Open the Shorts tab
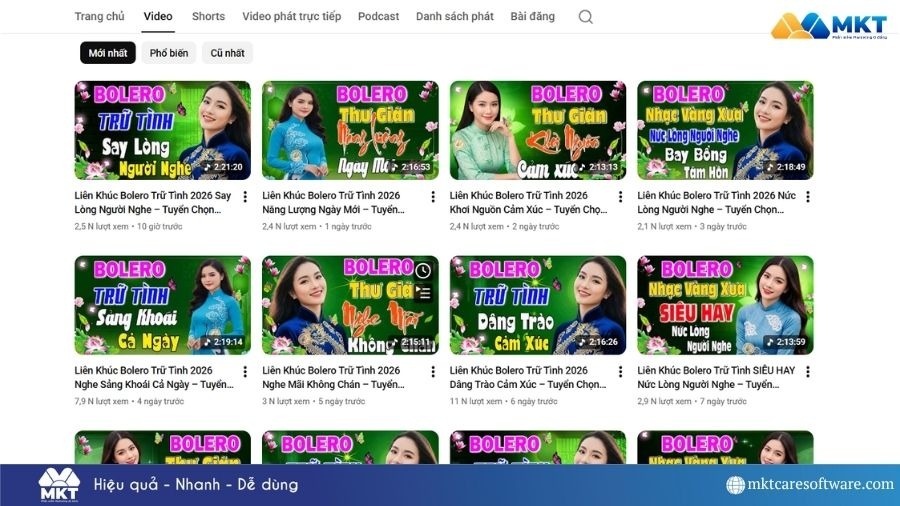The image size is (900, 506). click(x=208, y=17)
